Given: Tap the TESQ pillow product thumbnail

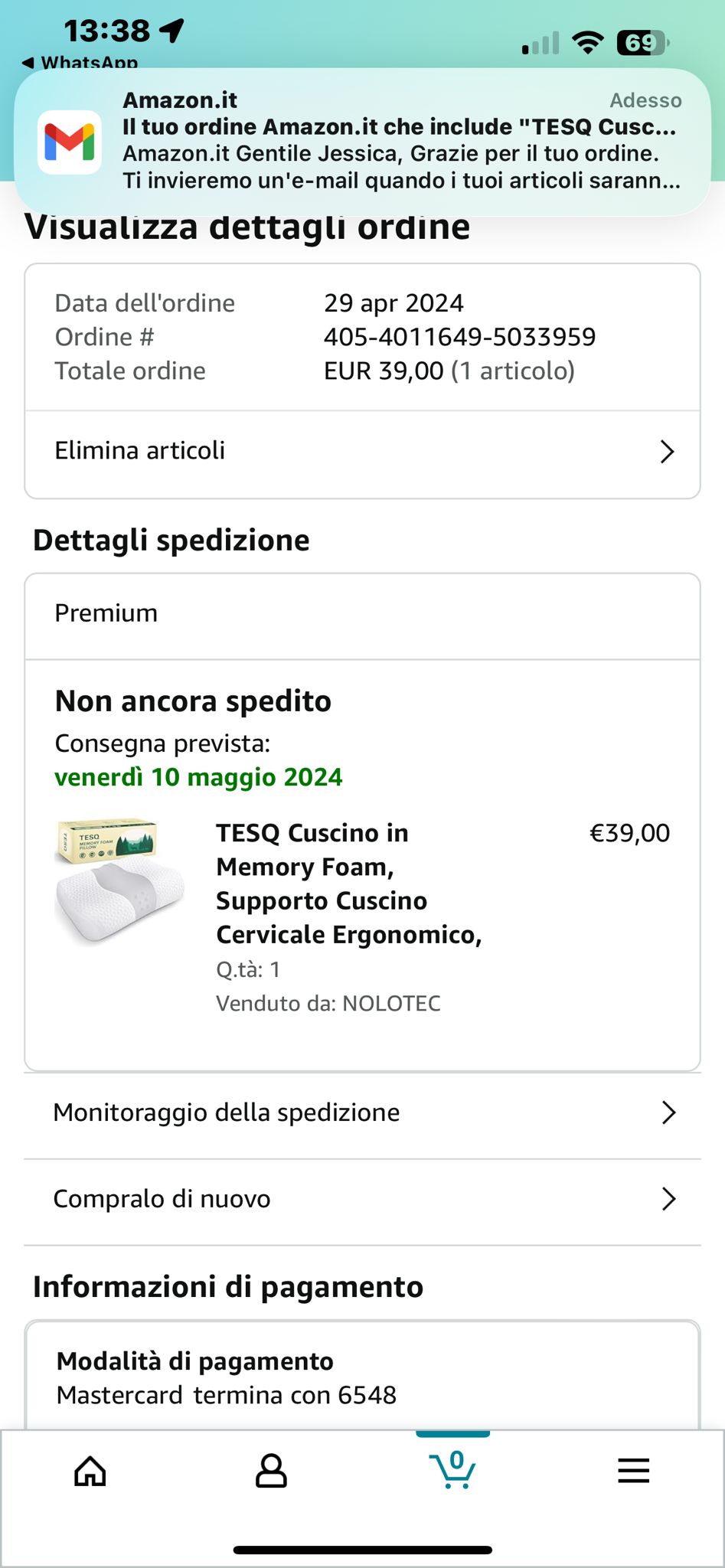Looking at the screenshot, I should pyautogui.click(x=119, y=880).
